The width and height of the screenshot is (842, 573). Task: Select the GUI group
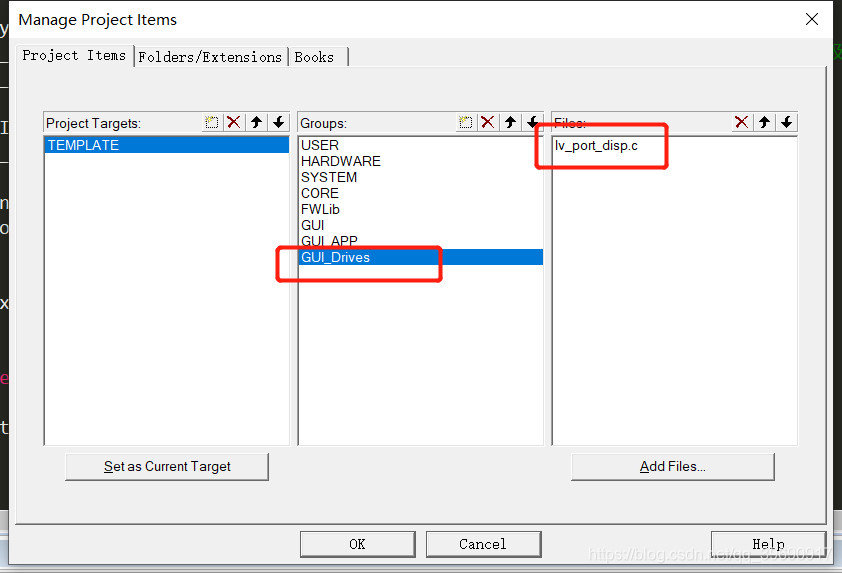coord(420,225)
